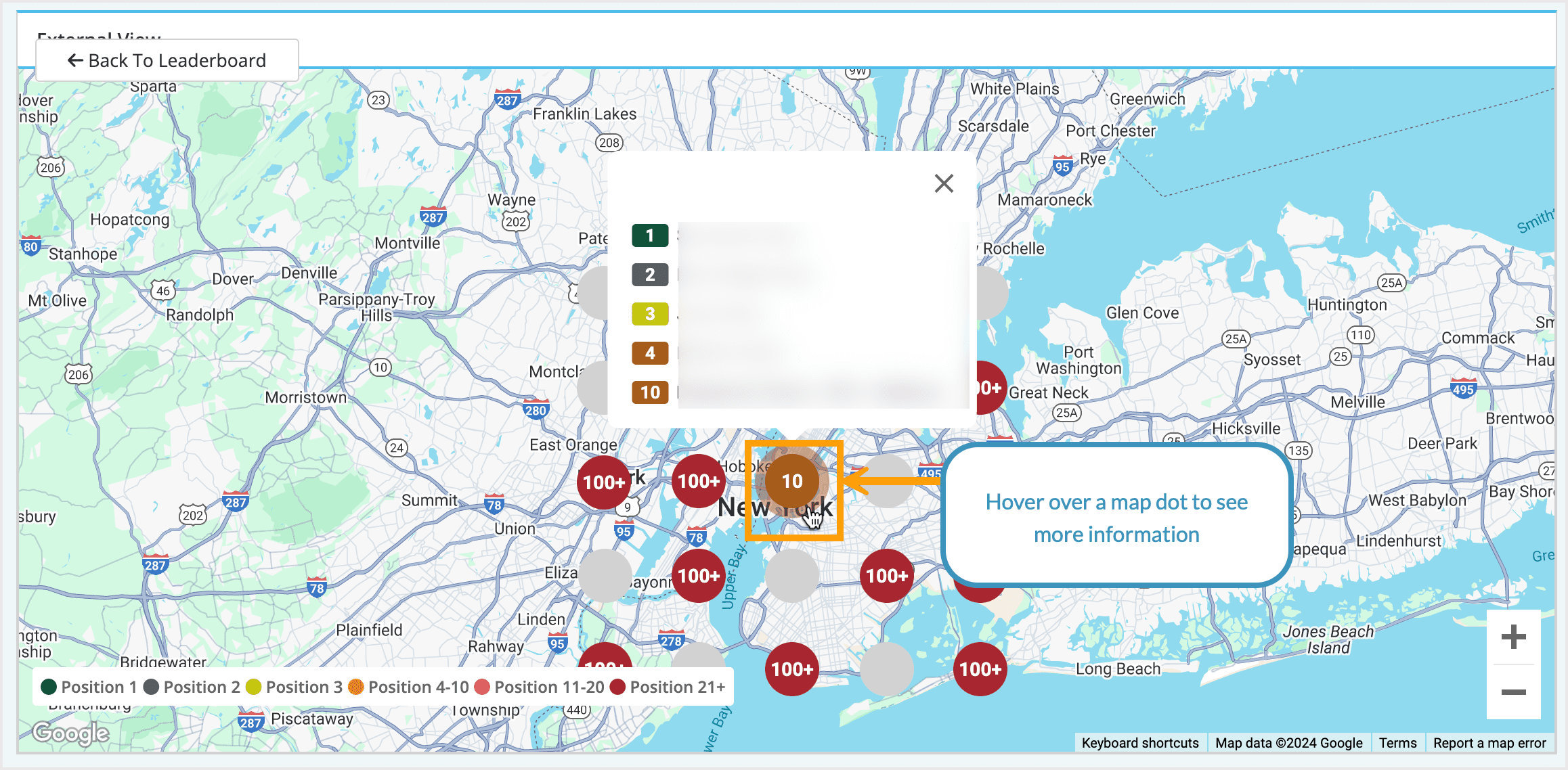This screenshot has width=1568, height=770.
Task: Click the Google logo on the map
Action: (x=70, y=733)
